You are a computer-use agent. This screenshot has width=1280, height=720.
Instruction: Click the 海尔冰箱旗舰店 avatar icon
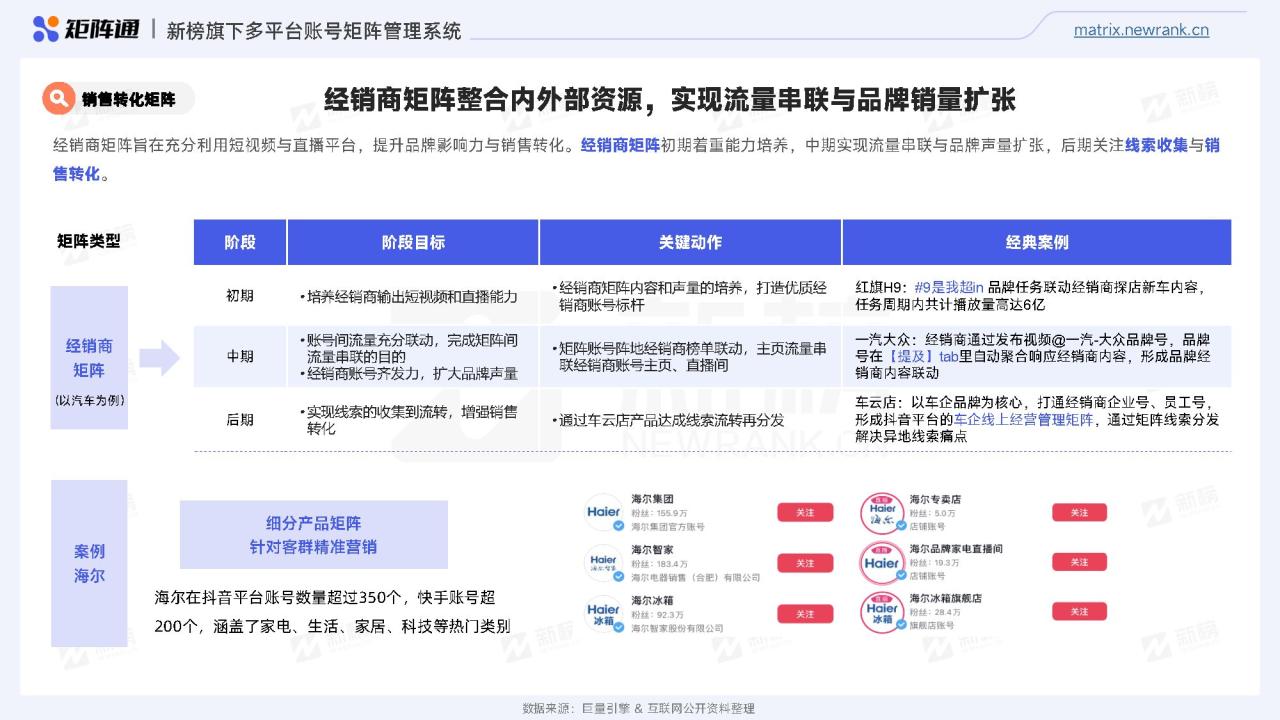click(882, 611)
